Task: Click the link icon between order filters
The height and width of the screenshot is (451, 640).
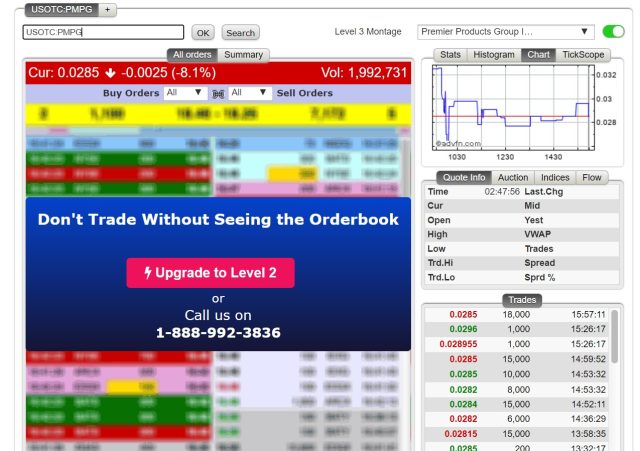Action: click(218, 94)
